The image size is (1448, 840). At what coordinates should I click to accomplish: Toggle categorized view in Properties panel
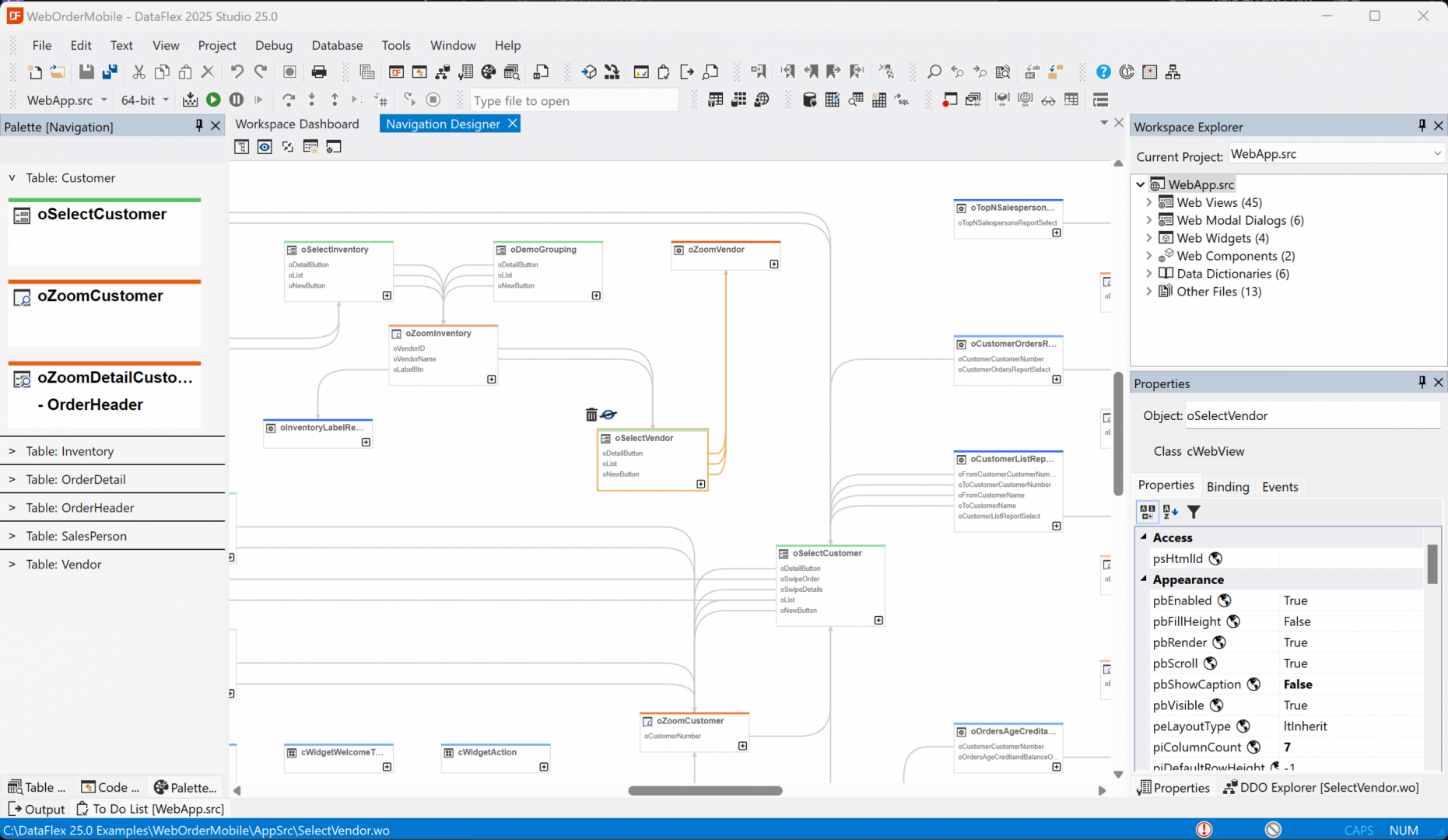pos(1148,512)
